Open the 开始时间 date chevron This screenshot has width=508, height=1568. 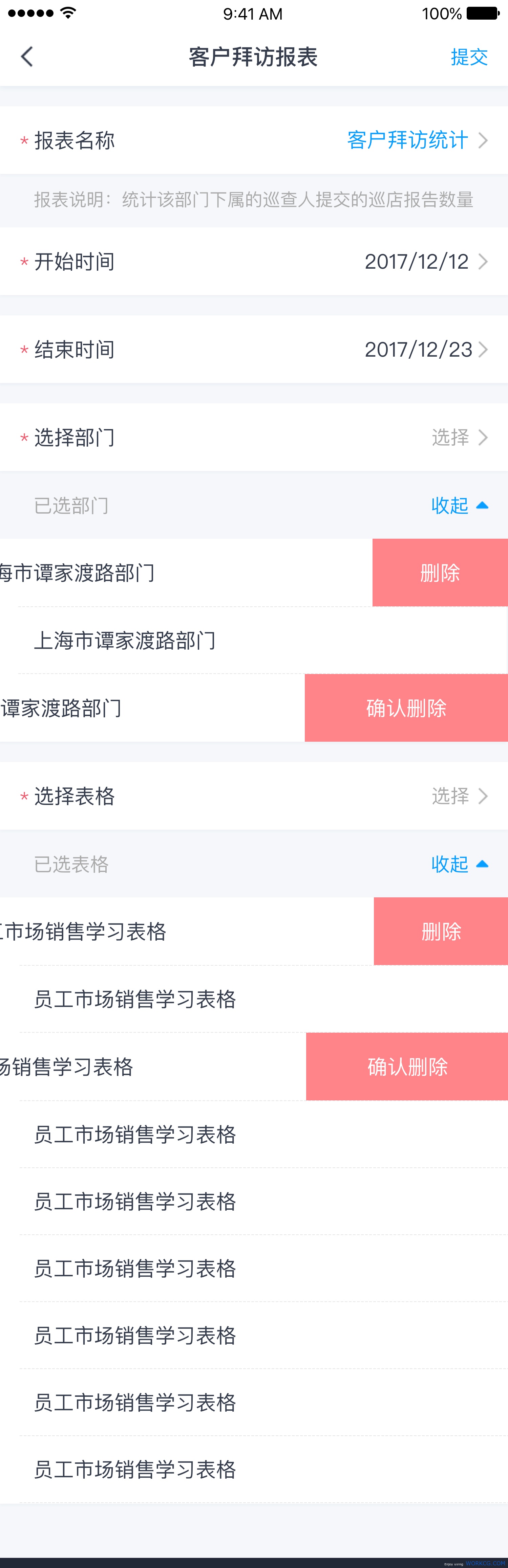483,261
